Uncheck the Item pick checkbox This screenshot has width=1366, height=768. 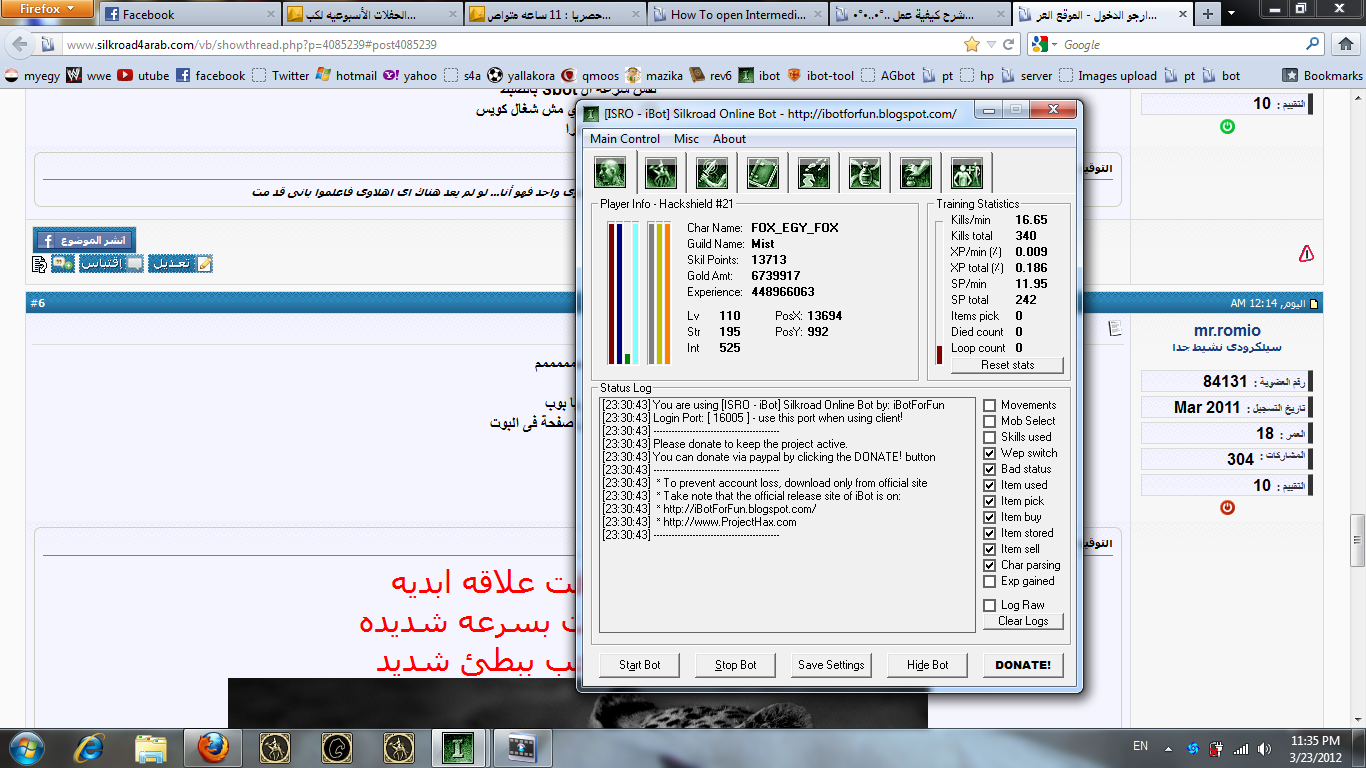[x=990, y=501]
